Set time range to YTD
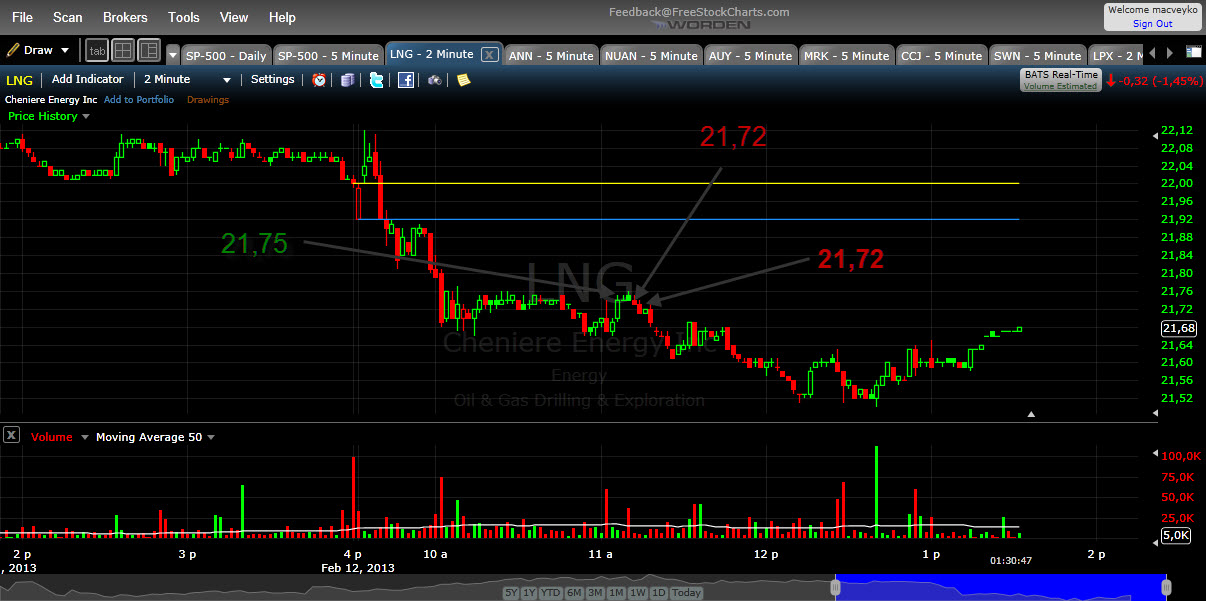The width and height of the screenshot is (1206, 601). coord(550,593)
